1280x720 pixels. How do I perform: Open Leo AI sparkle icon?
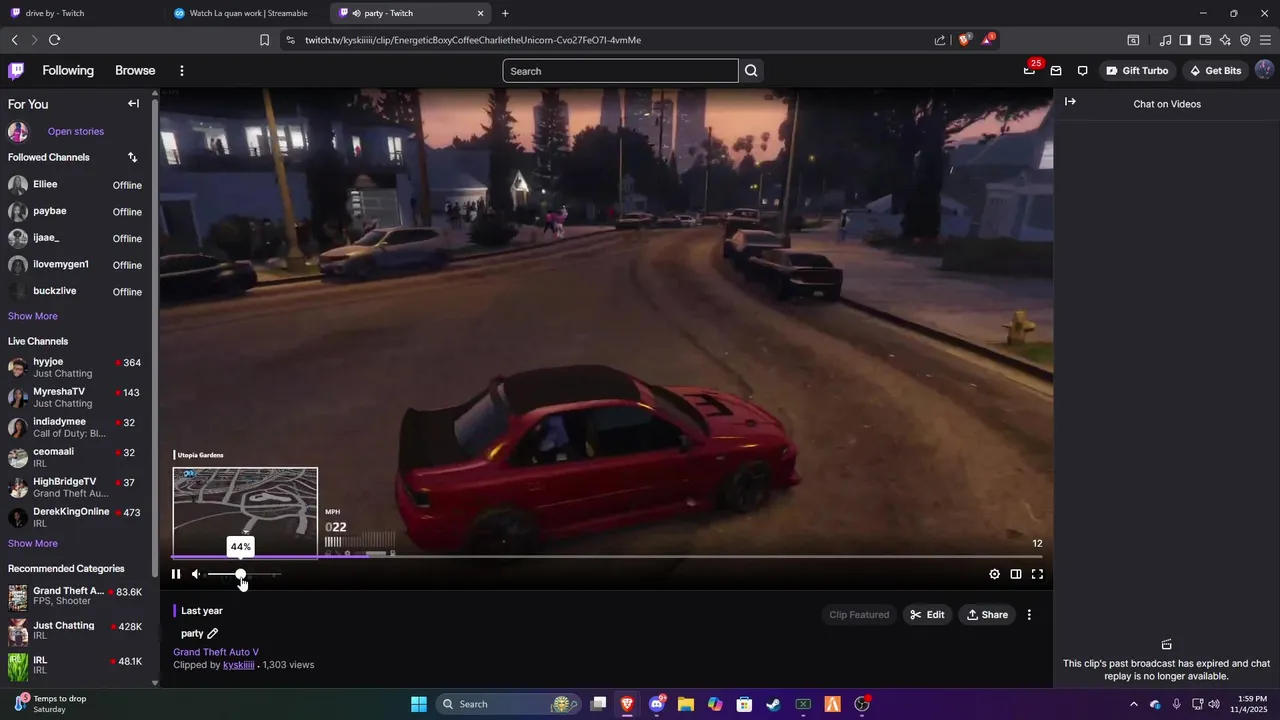[x=1225, y=40]
